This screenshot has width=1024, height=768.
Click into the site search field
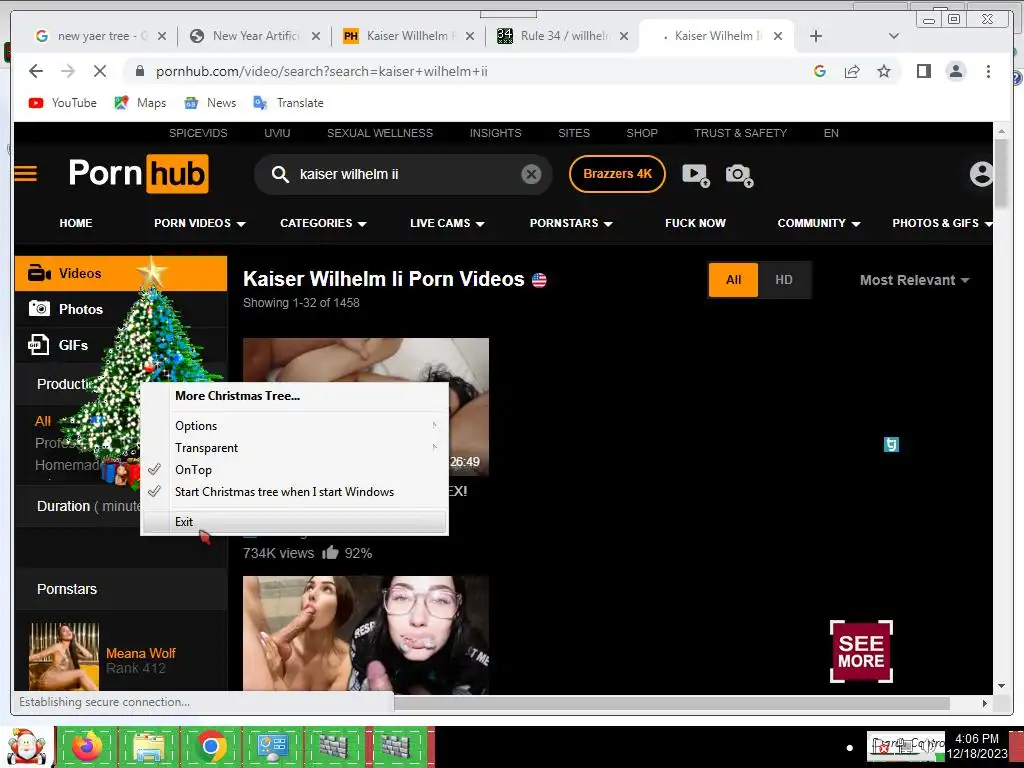pyautogui.click(x=405, y=174)
